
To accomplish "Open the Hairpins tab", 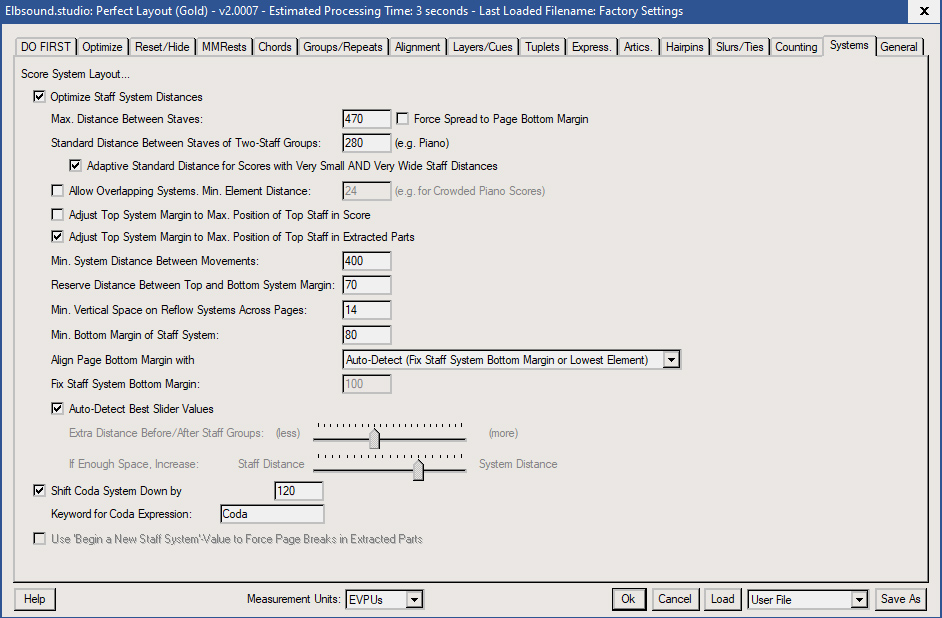I will (x=684, y=47).
